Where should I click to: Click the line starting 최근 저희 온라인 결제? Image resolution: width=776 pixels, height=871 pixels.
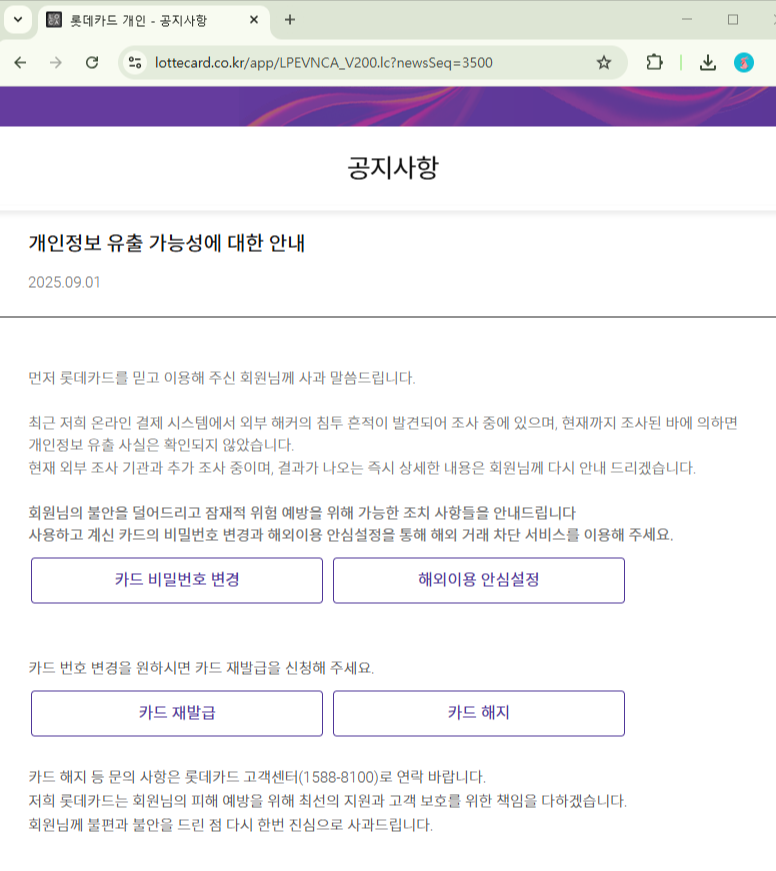tap(383, 423)
